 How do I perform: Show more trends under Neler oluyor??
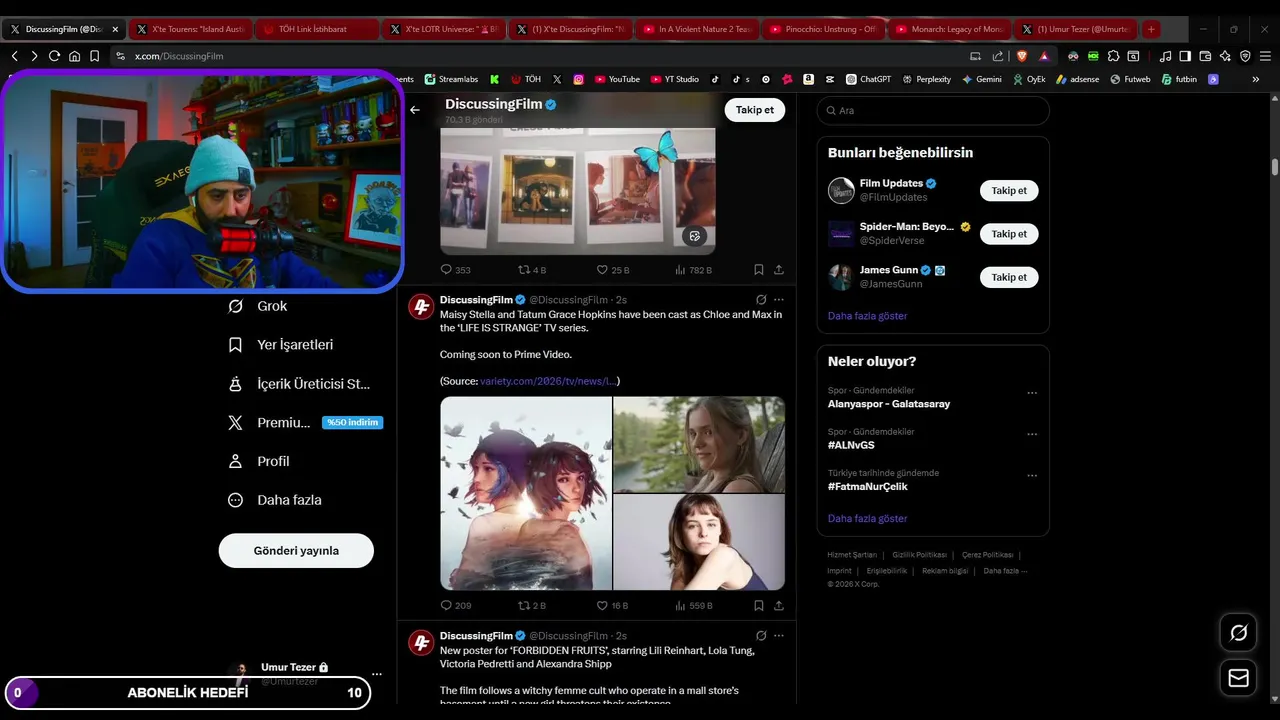(x=867, y=519)
